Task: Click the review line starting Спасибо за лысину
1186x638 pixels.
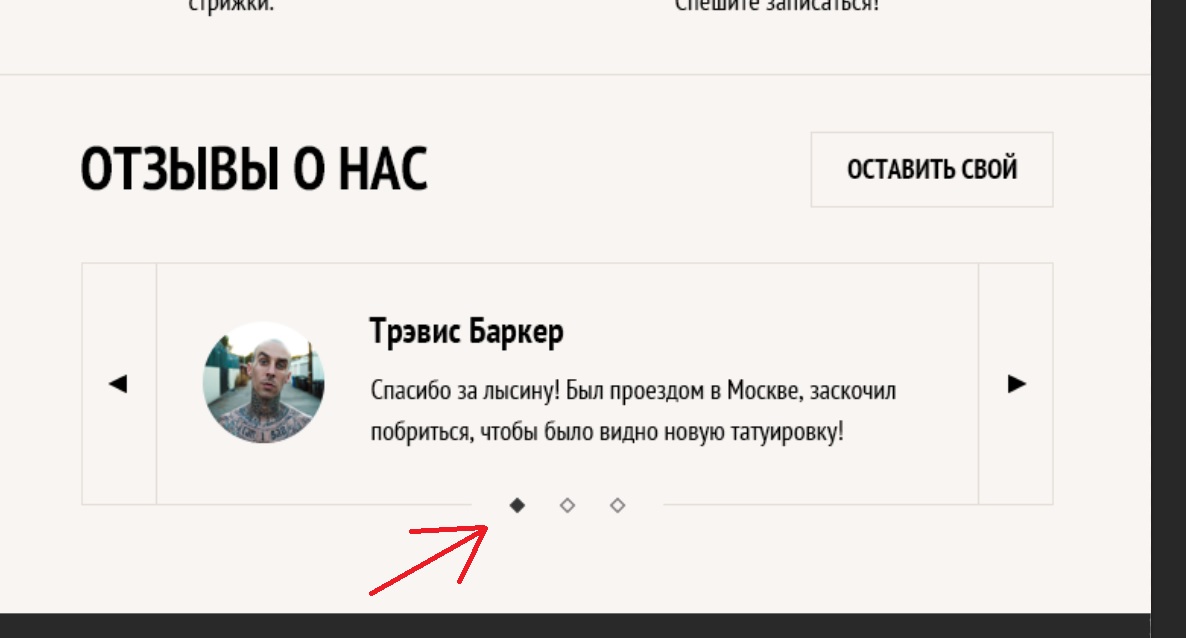Action: click(633, 391)
